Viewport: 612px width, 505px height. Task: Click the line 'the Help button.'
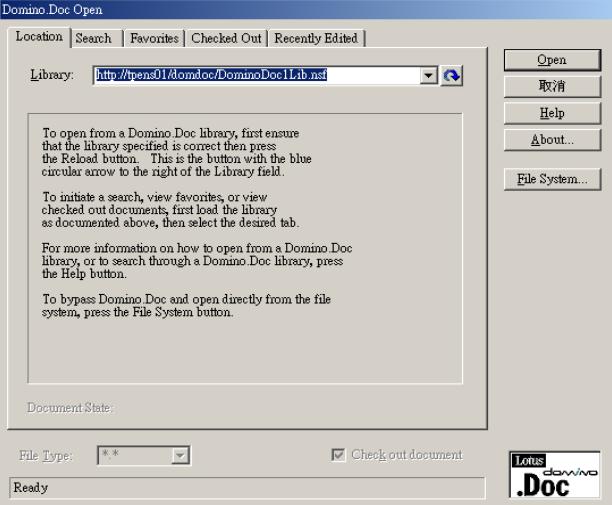pyautogui.click(x=84, y=274)
